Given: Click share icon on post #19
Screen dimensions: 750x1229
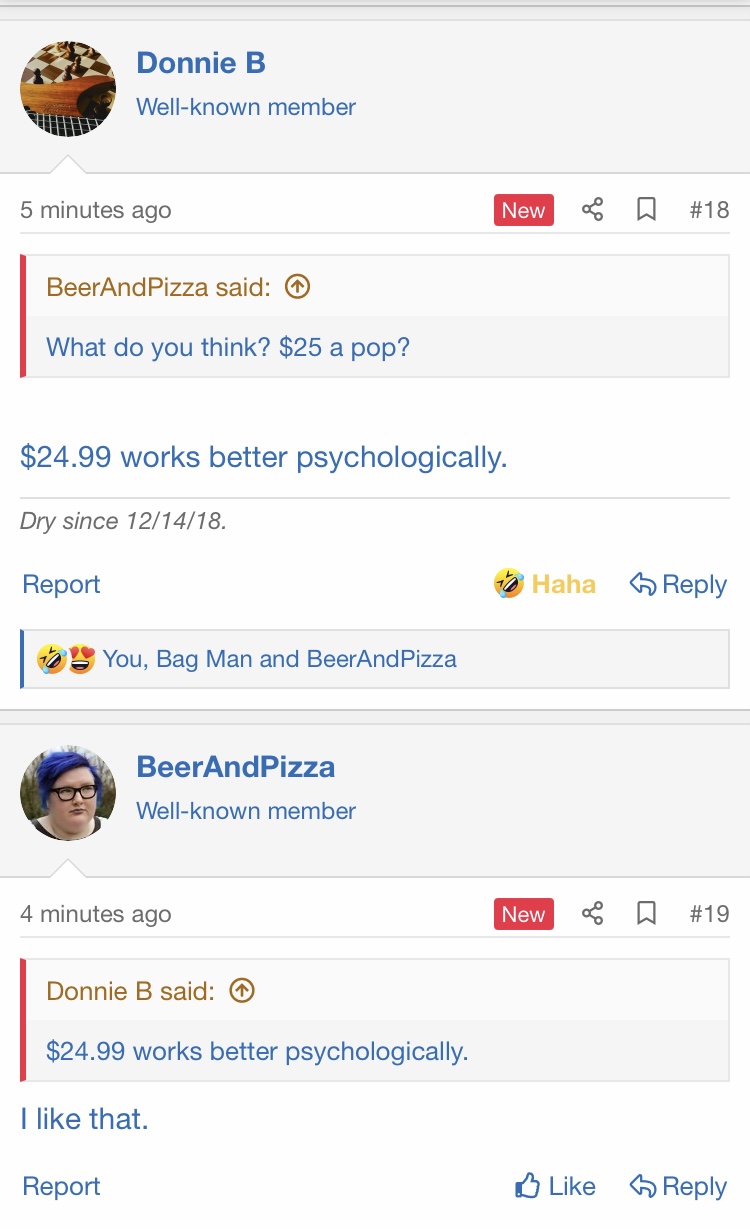Looking at the screenshot, I should [x=592, y=914].
